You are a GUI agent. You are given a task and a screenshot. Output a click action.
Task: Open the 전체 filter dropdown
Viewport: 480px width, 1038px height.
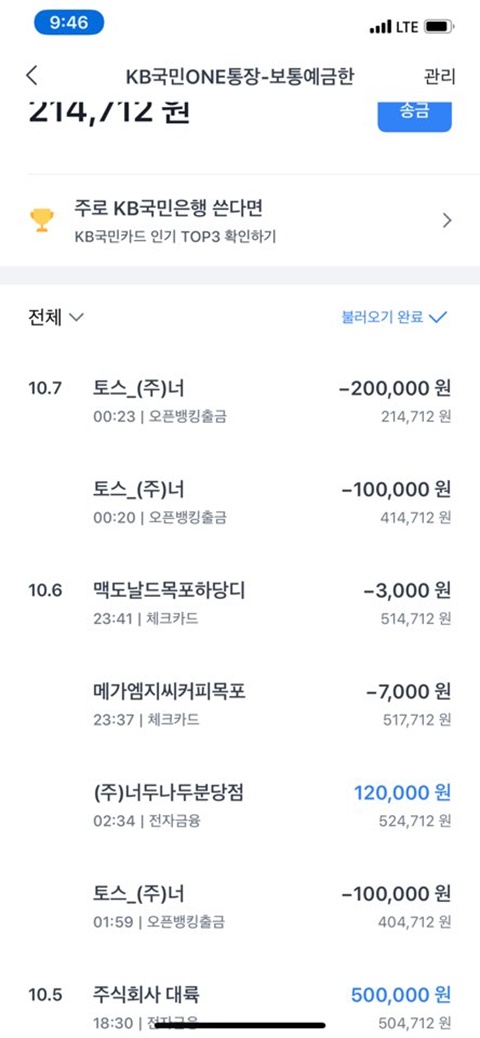point(56,317)
